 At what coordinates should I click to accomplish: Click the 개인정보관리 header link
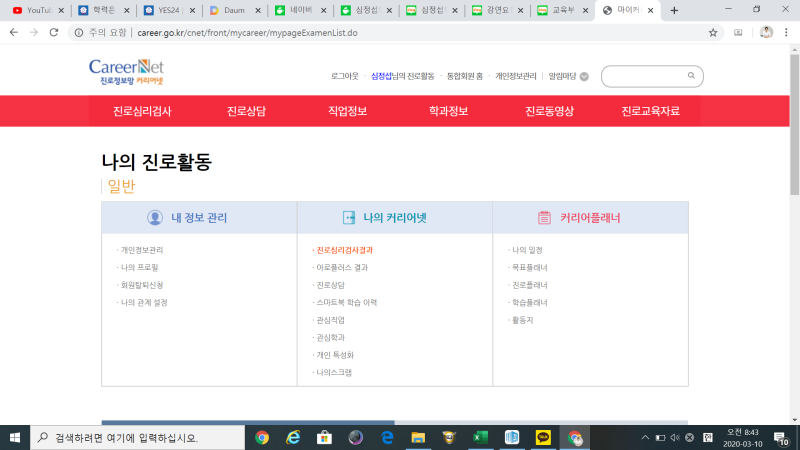(x=515, y=76)
